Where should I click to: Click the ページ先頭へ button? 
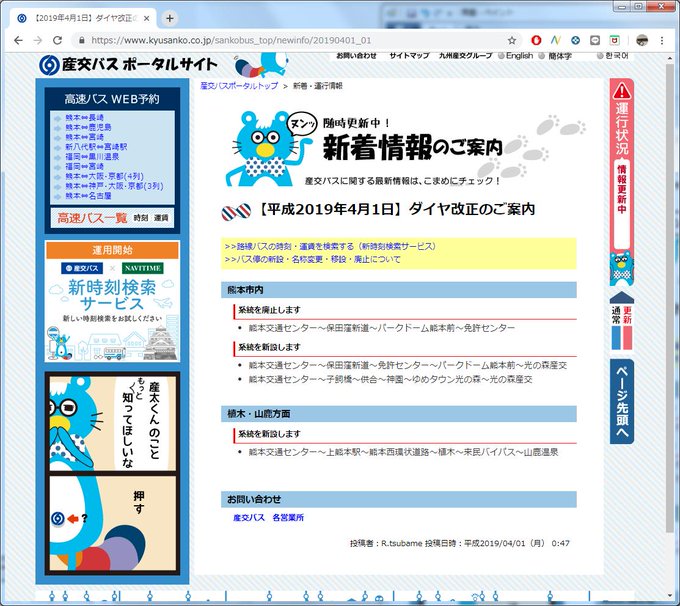[622, 401]
